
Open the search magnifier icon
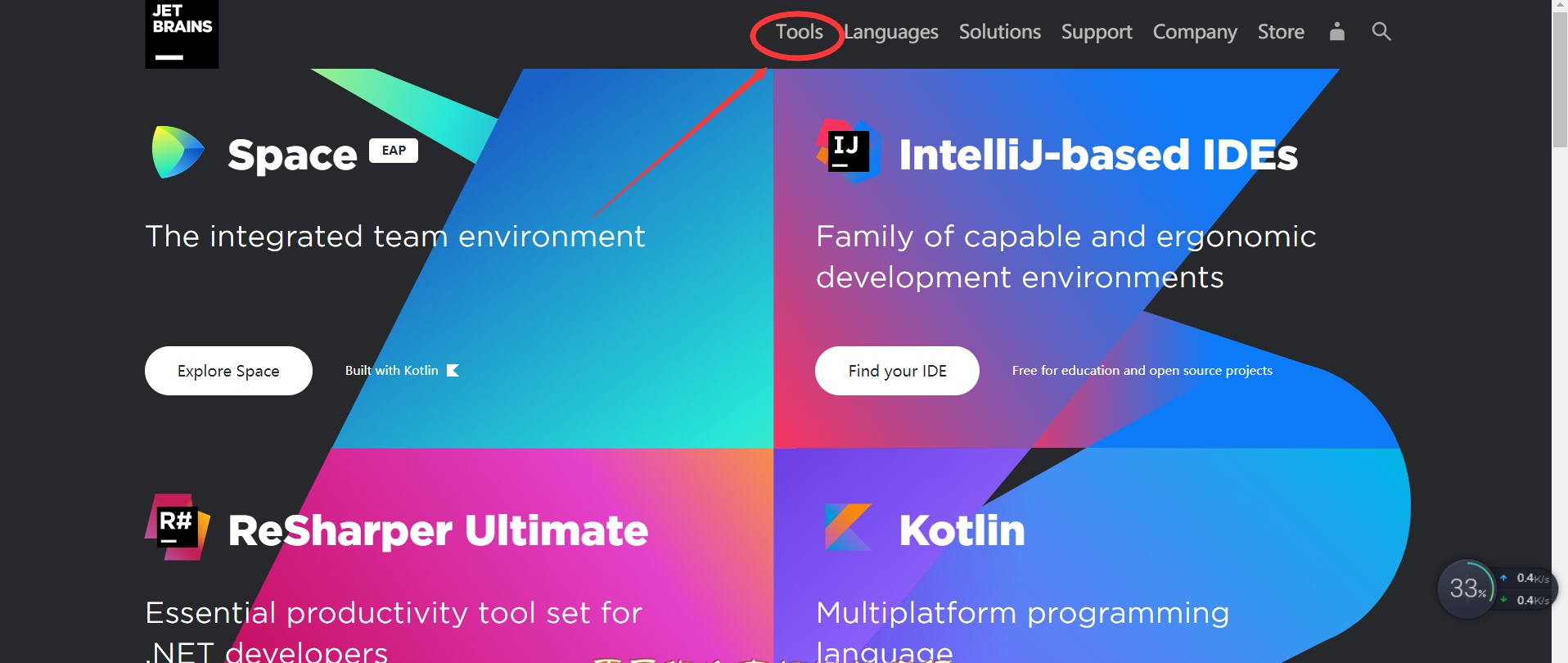click(1381, 32)
